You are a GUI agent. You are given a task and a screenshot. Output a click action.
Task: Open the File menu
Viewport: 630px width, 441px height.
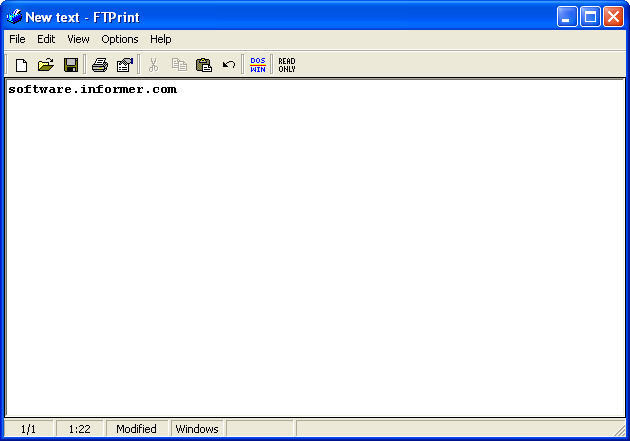coord(17,39)
